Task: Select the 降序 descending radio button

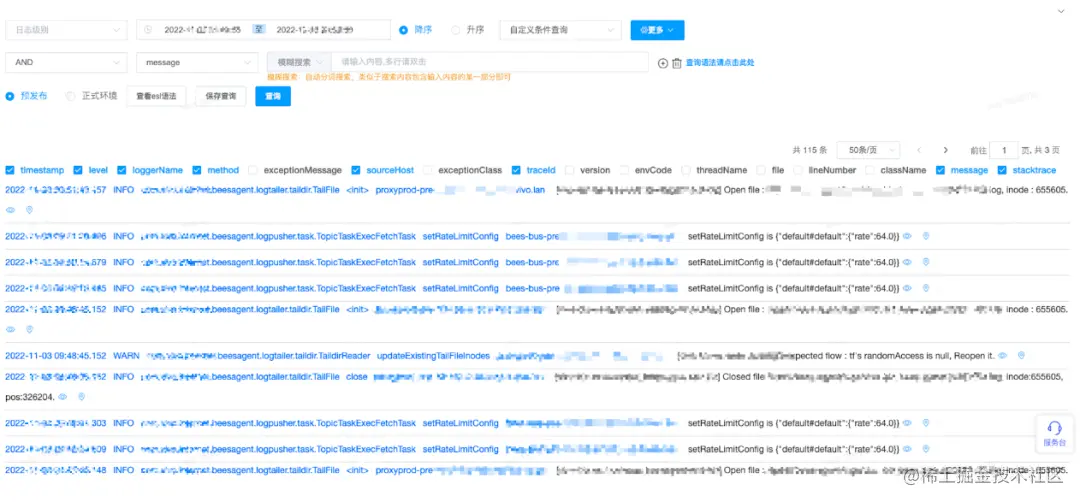Action: click(404, 30)
